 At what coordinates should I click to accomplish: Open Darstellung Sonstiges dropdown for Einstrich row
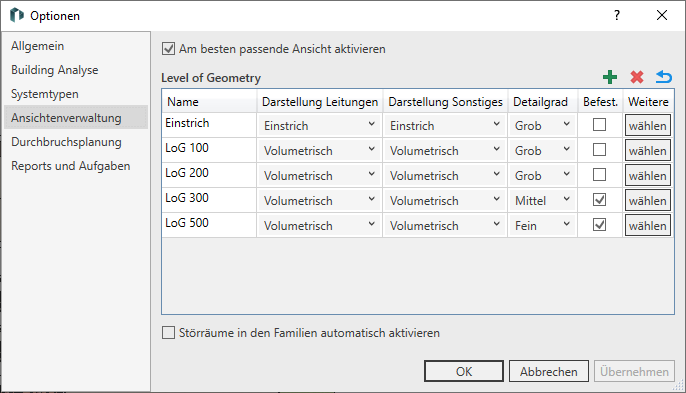[x=445, y=126]
